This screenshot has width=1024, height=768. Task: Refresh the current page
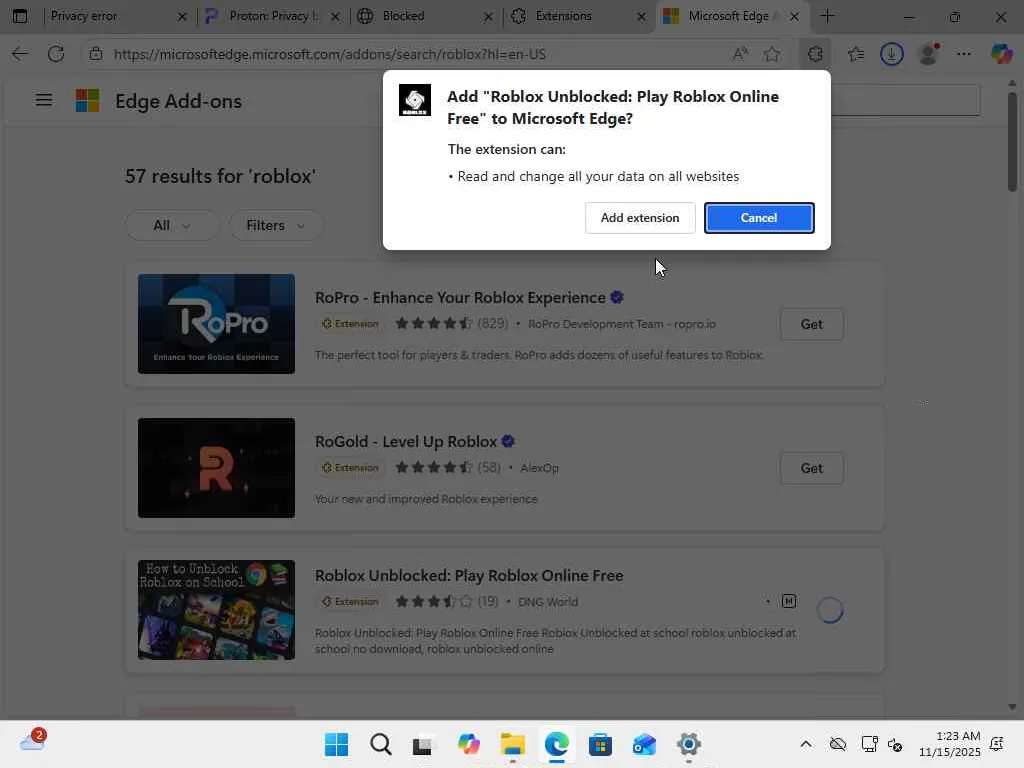(56, 54)
